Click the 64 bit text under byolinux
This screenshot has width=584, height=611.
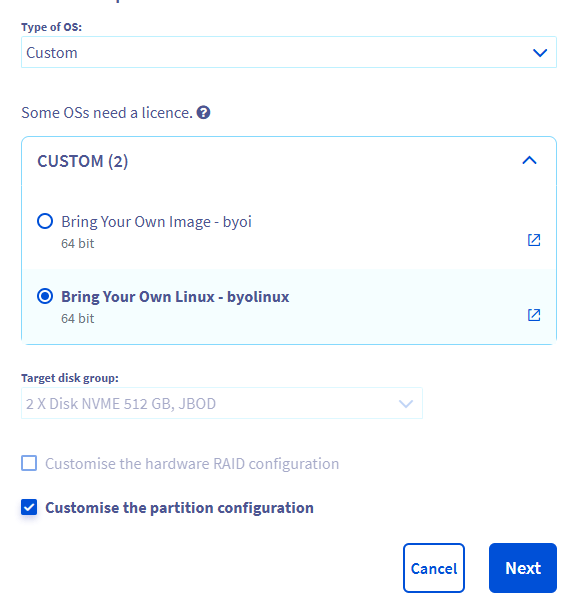tap(78, 318)
